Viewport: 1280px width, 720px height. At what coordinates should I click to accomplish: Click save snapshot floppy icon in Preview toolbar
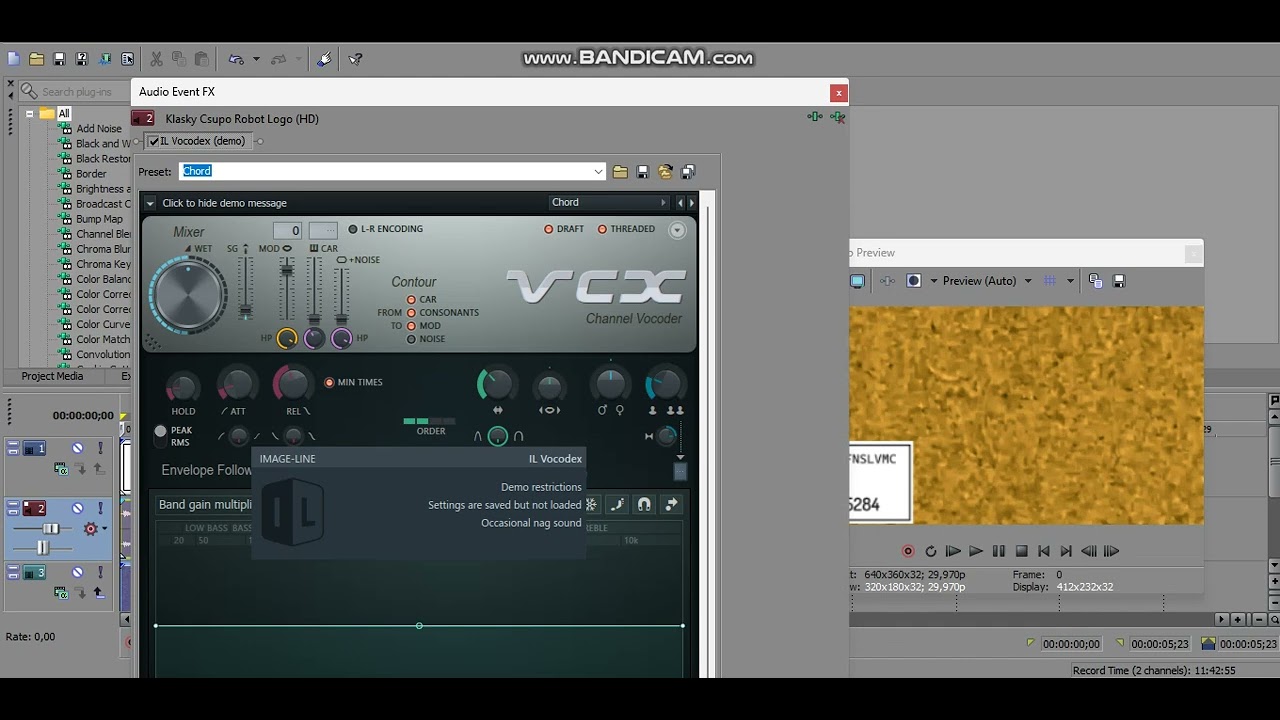1119,281
